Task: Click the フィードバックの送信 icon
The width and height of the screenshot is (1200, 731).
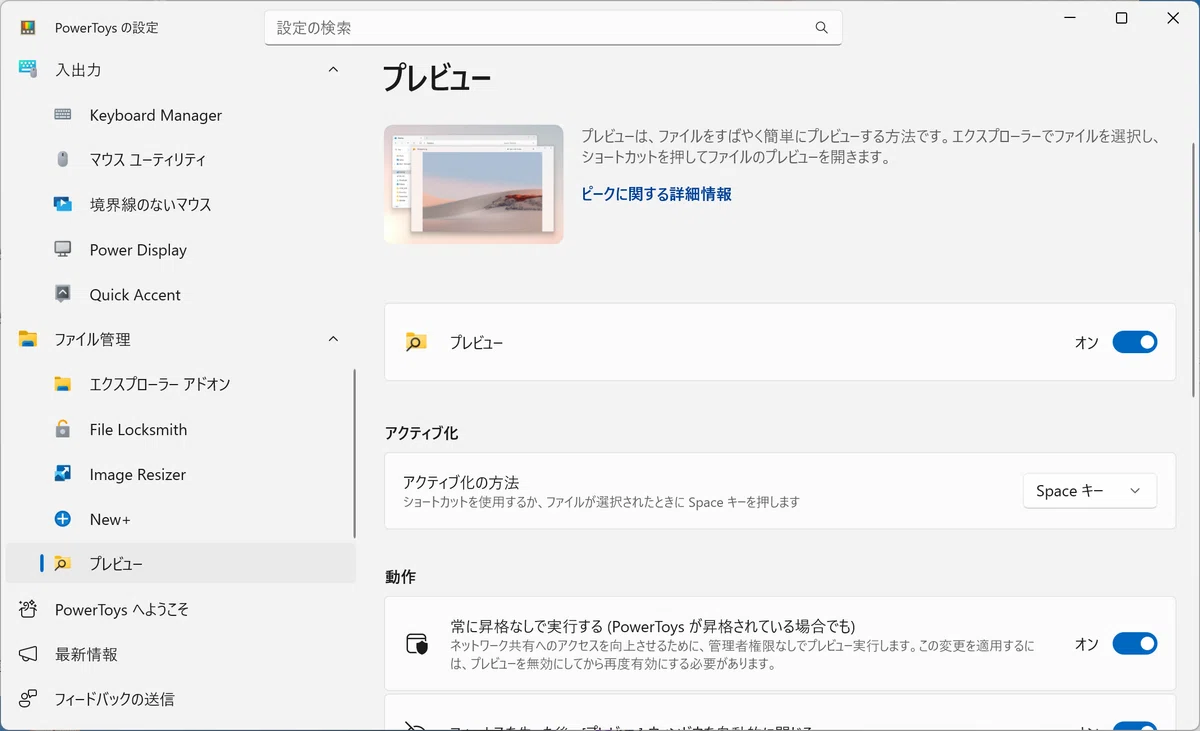Action: (x=28, y=699)
